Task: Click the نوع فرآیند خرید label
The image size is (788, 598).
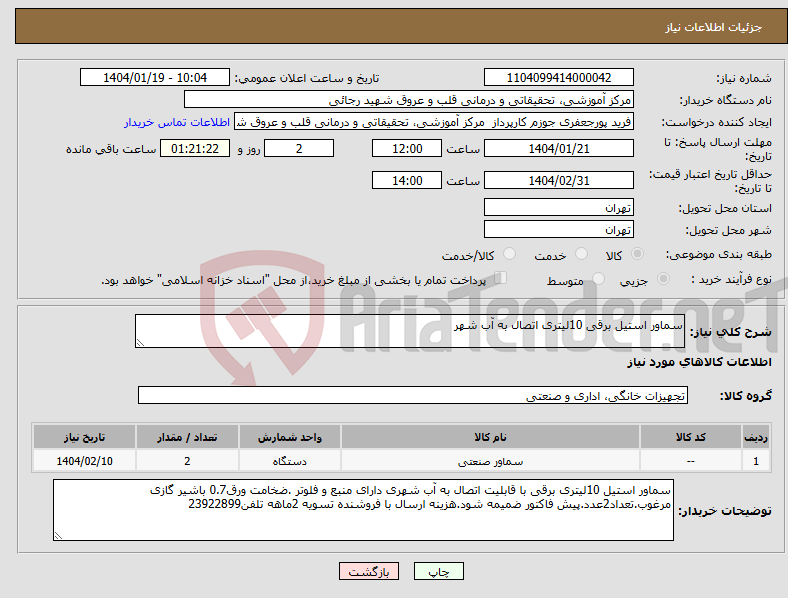Action: (x=731, y=279)
